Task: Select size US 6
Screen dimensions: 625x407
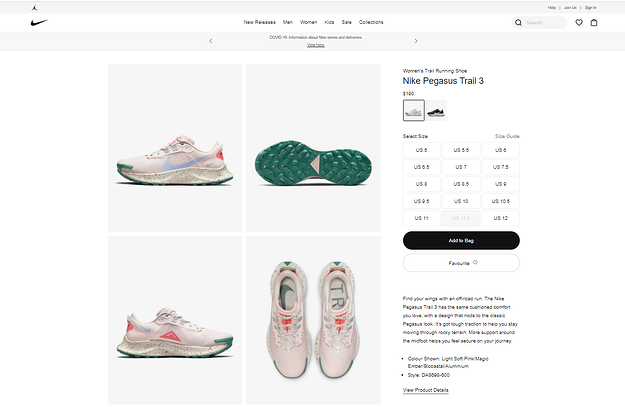Action: coord(501,150)
